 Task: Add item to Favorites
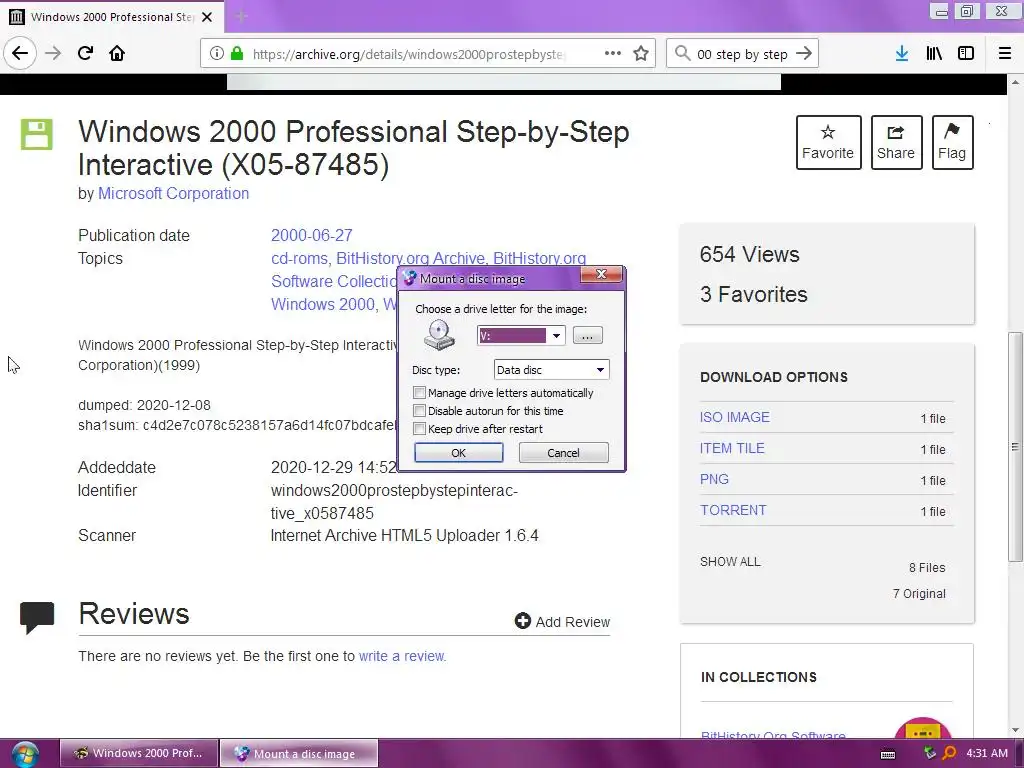point(828,142)
